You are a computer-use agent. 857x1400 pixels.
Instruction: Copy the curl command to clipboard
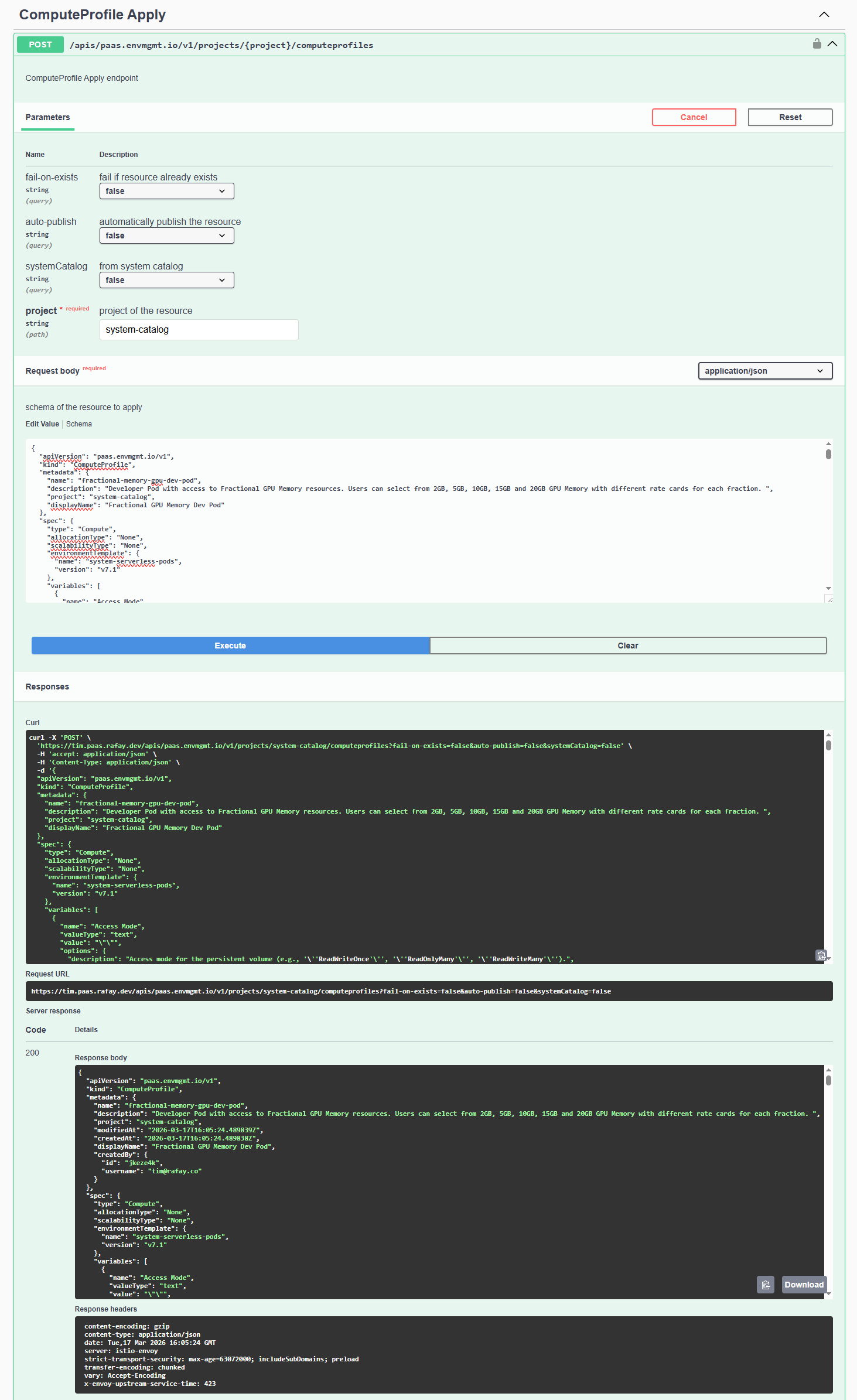click(821, 955)
